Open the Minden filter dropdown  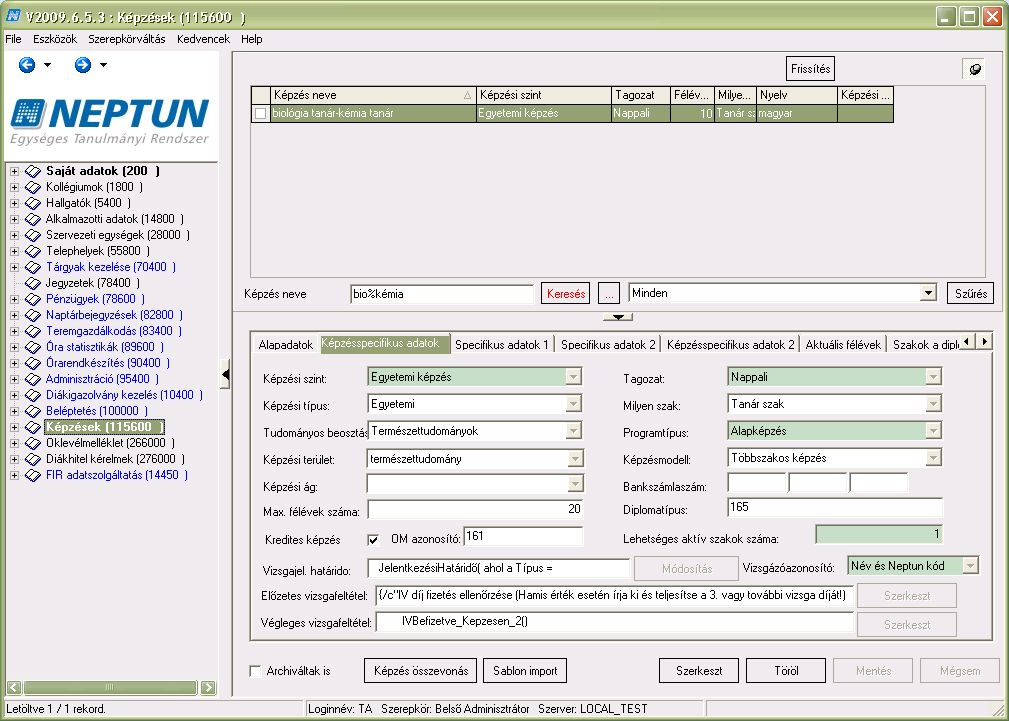[x=928, y=294]
